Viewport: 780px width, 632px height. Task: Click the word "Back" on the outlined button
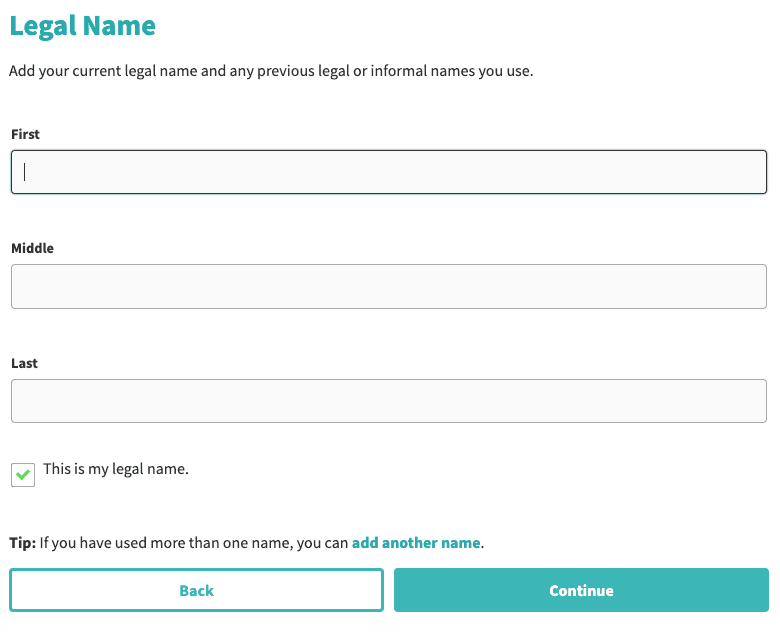click(x=196, y=590)
